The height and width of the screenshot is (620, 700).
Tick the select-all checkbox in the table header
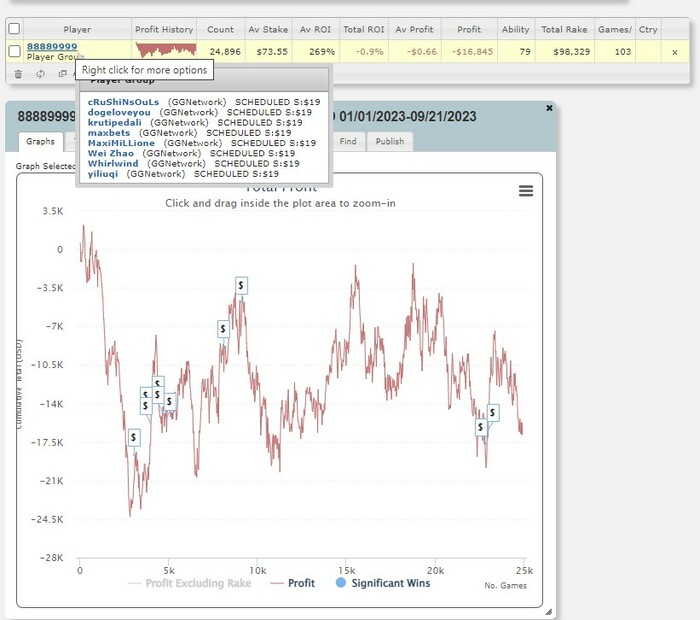click(x=14, y=29)
